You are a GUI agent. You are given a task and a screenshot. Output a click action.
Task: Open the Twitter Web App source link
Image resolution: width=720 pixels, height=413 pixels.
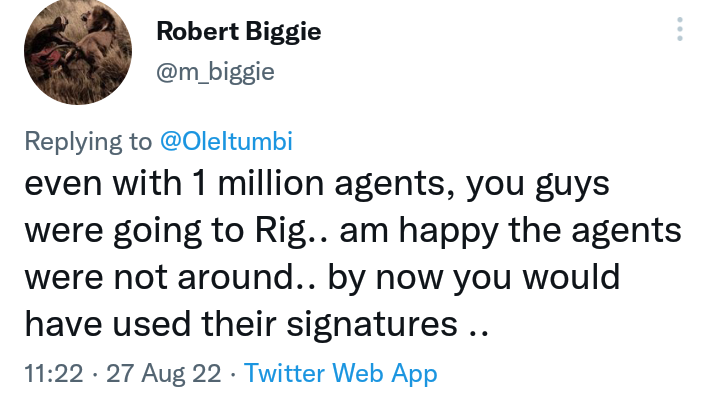[341, 374]
